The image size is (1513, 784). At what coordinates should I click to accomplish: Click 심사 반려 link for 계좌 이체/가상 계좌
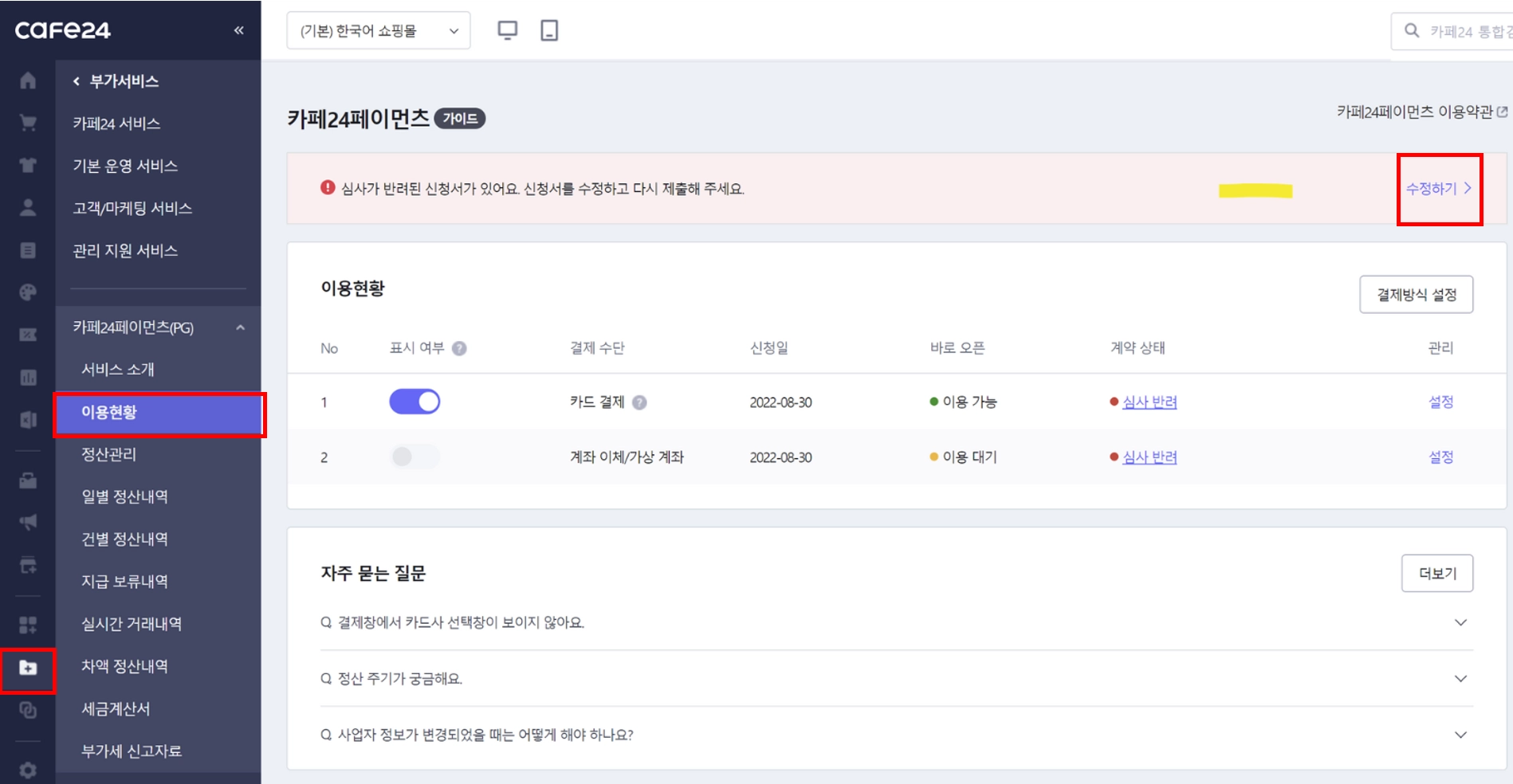point(1149,457)
